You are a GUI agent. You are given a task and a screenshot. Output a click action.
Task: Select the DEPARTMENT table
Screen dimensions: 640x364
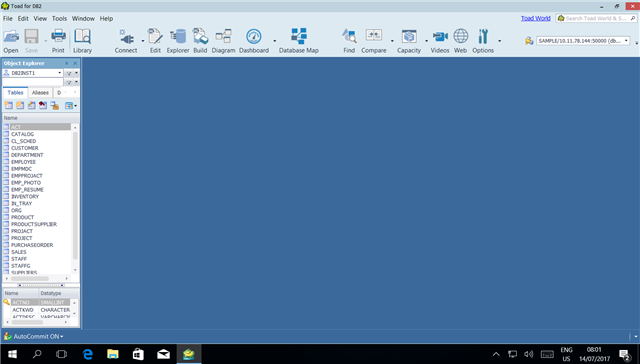(x=27, y=155)
